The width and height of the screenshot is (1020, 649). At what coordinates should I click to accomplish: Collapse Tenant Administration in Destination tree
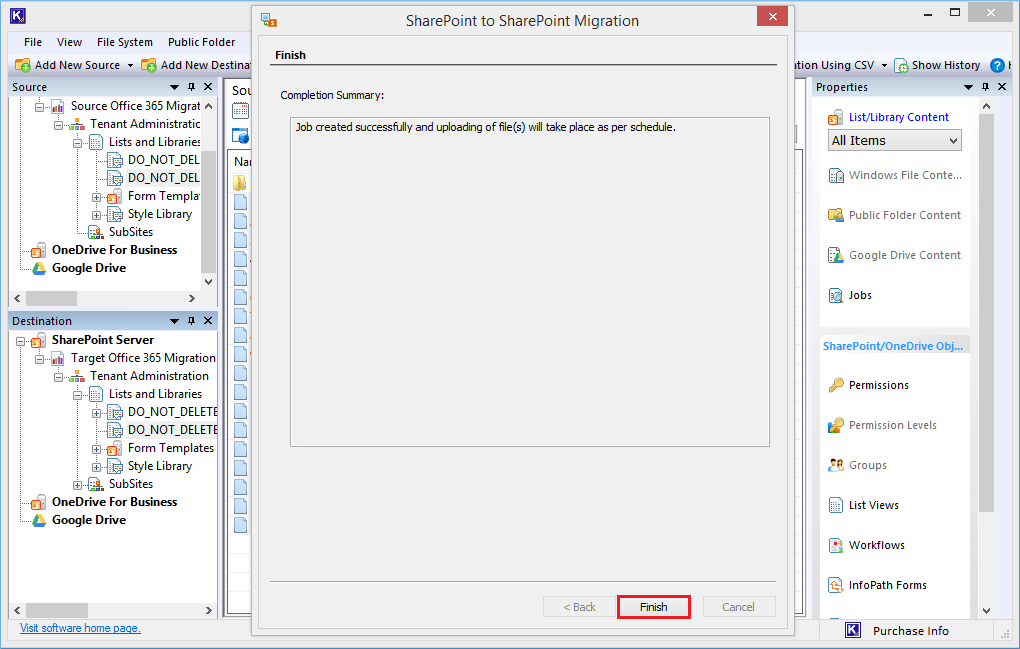[59, 377]
